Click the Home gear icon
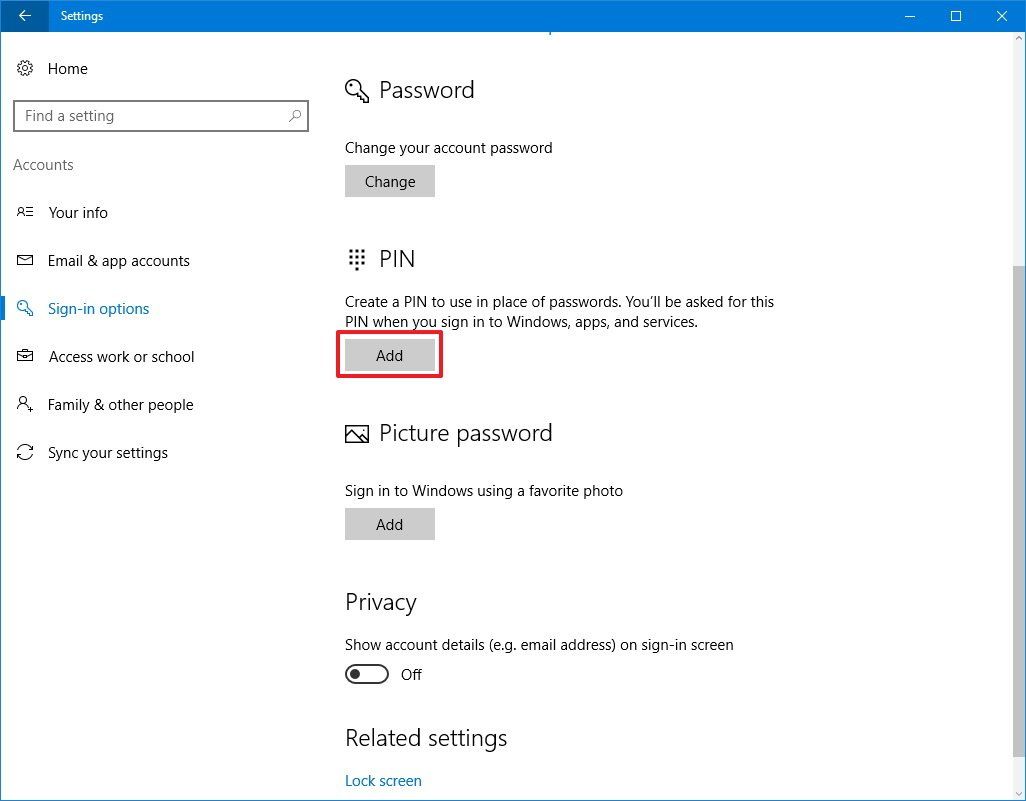This screenshot has width=1026, height=801. point(25,68)
